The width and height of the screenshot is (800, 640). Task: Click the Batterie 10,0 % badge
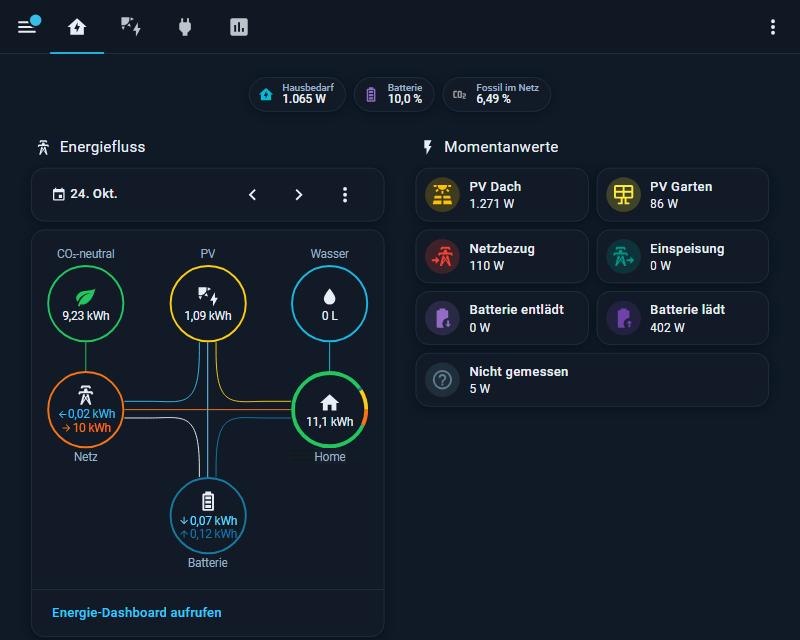tap(394, 94)
